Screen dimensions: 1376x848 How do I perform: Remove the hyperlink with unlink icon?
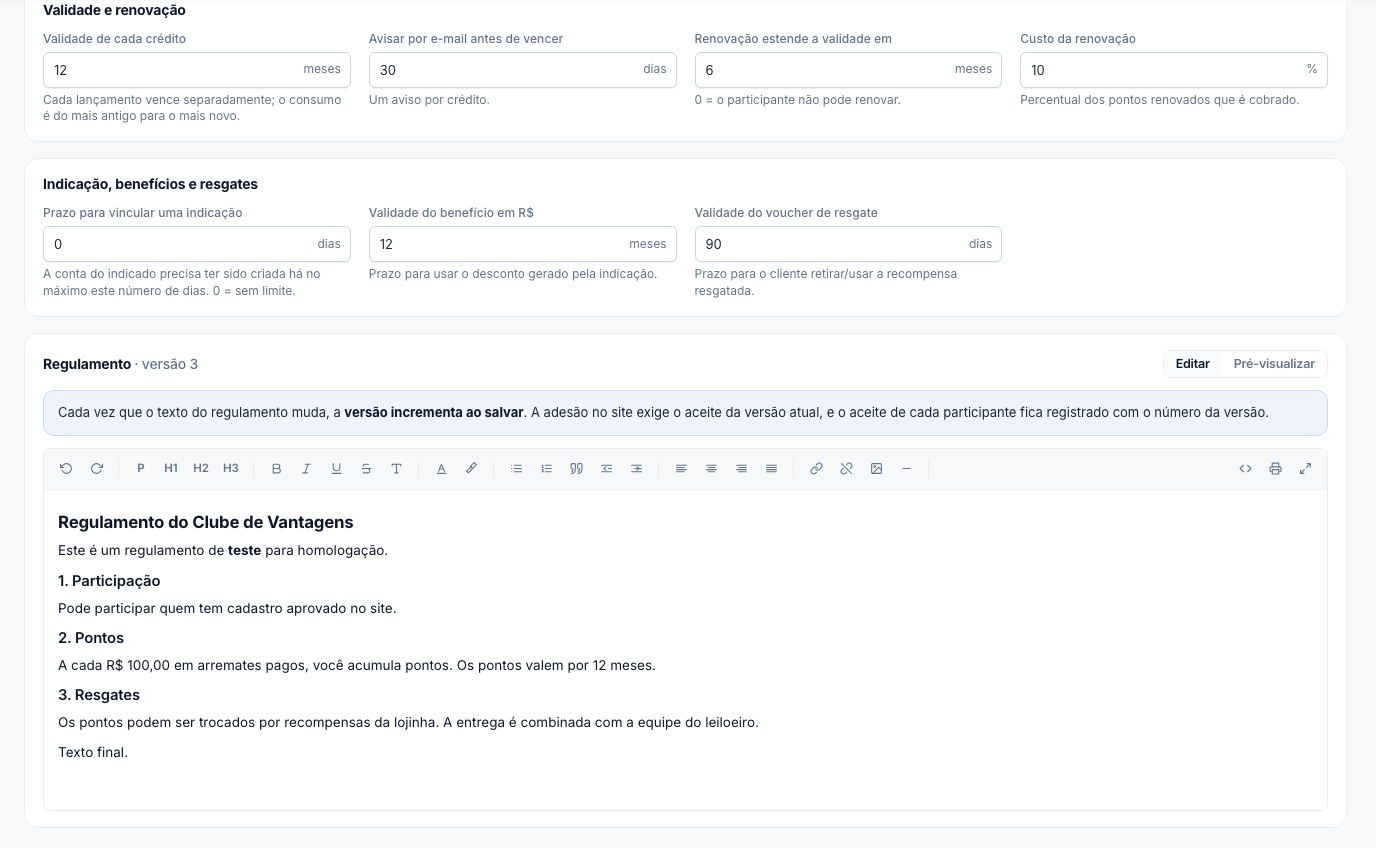click(x=846, y=468)
